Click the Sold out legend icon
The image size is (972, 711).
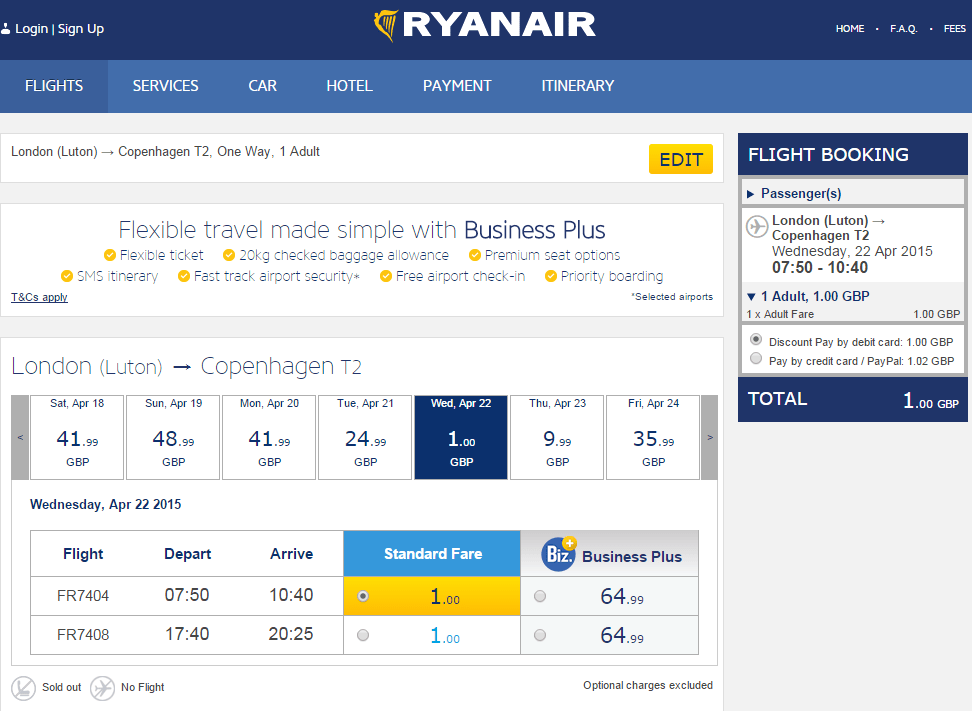click(x=24, y=688)
